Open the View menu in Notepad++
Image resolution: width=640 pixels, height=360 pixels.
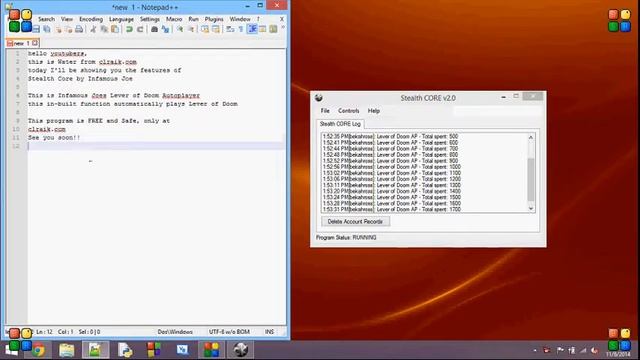pyautogui.click(x=67, y=19)
